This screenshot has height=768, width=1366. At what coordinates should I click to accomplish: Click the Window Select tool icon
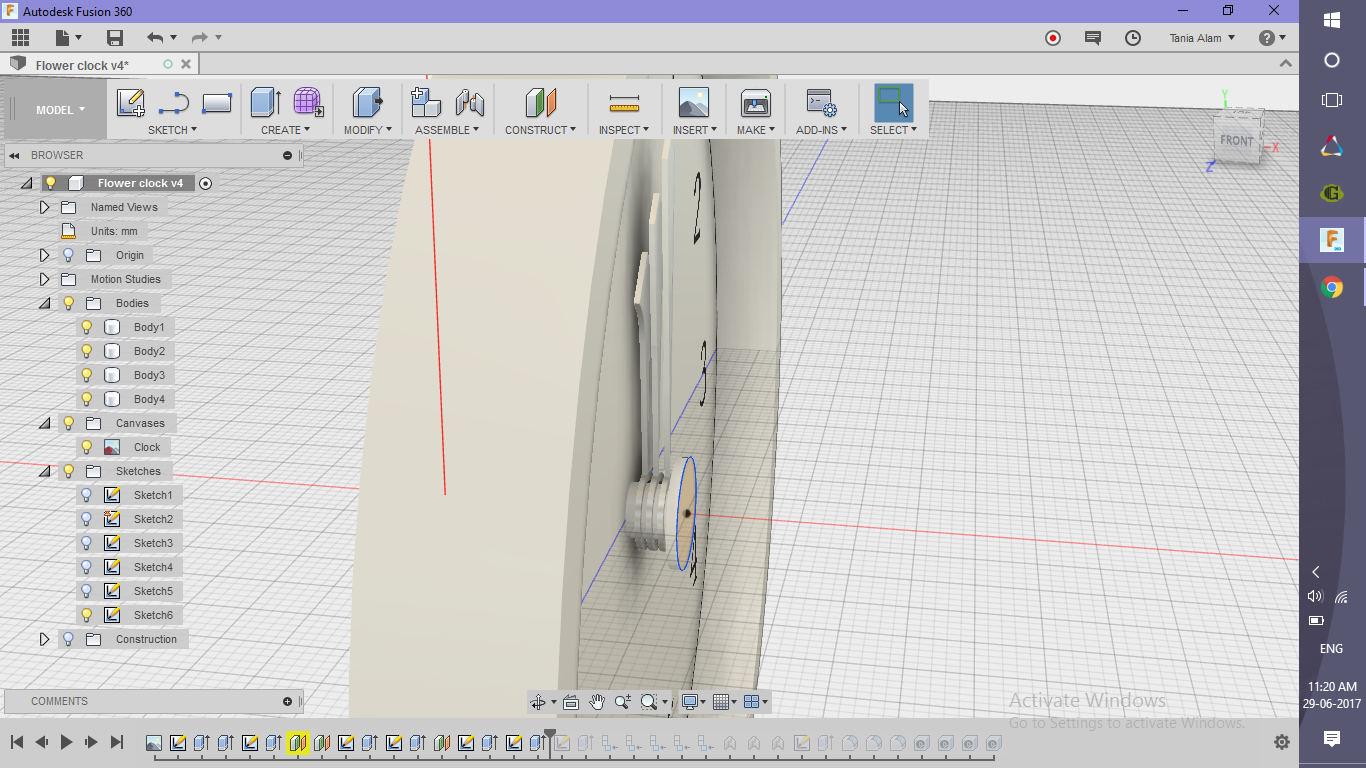tap(893, 103)
